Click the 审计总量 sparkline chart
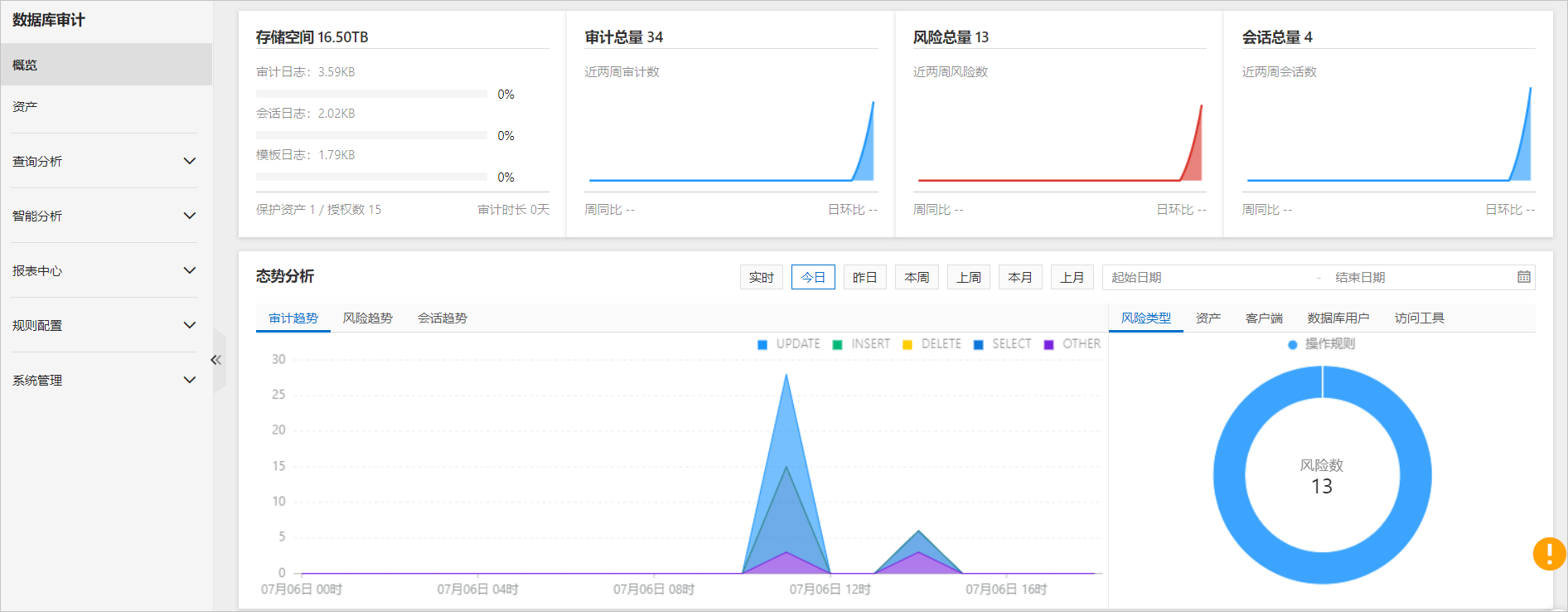Viewport: 1568px width, 612px height. tap(731, 141)
